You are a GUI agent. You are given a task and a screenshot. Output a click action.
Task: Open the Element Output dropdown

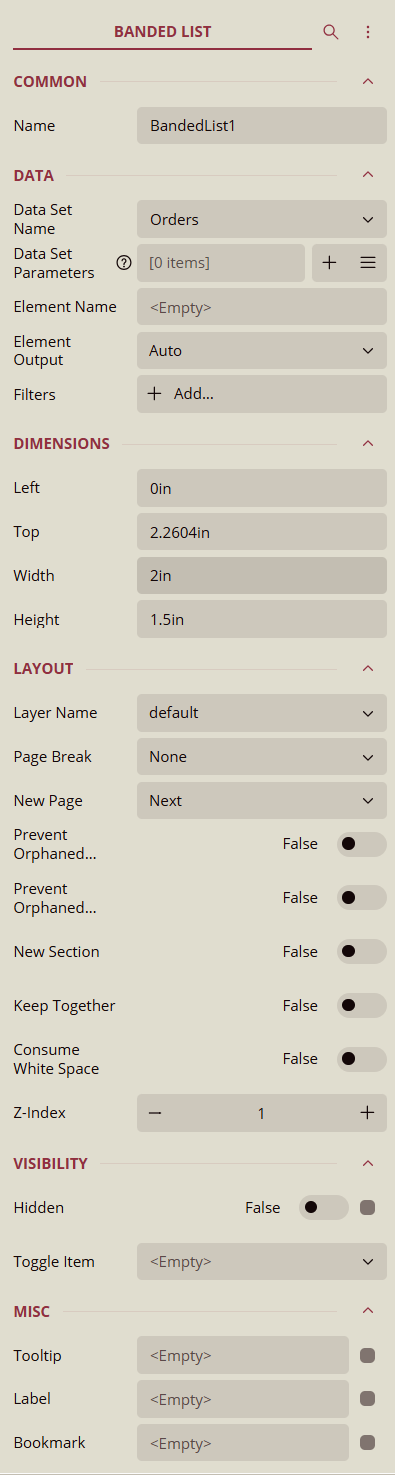tap(262, 351)
